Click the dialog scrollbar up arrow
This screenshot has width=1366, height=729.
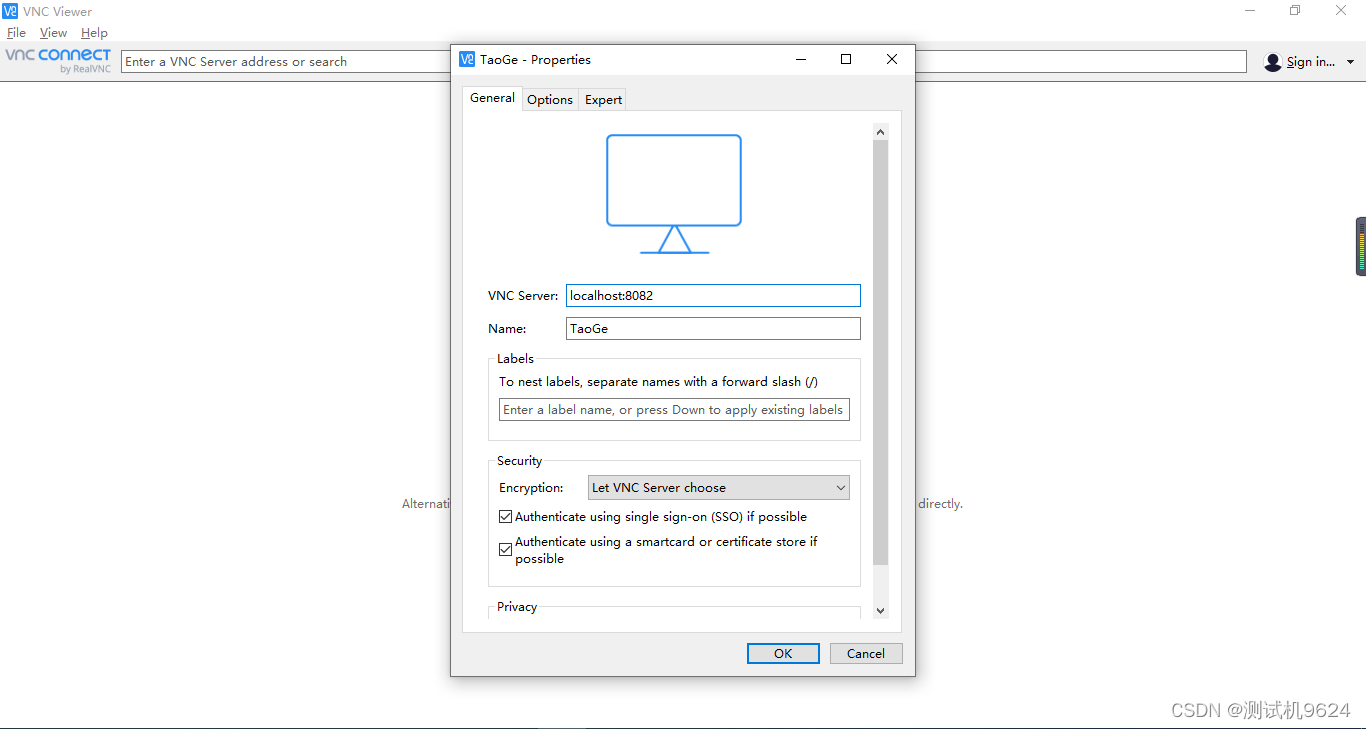pos(880,131)
